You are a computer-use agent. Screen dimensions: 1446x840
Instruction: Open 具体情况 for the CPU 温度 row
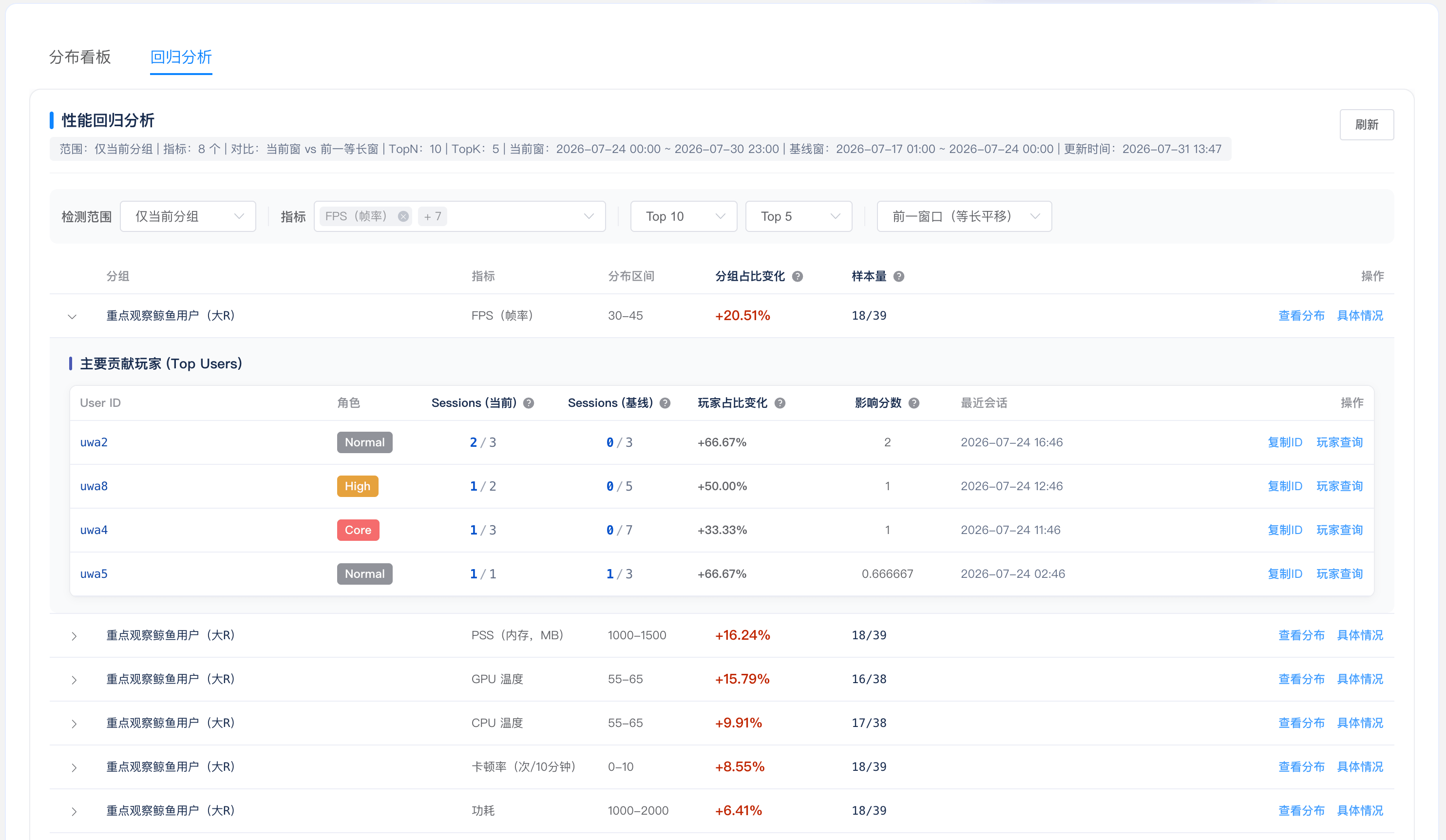pyautogui.click(x=1360, y=723)
